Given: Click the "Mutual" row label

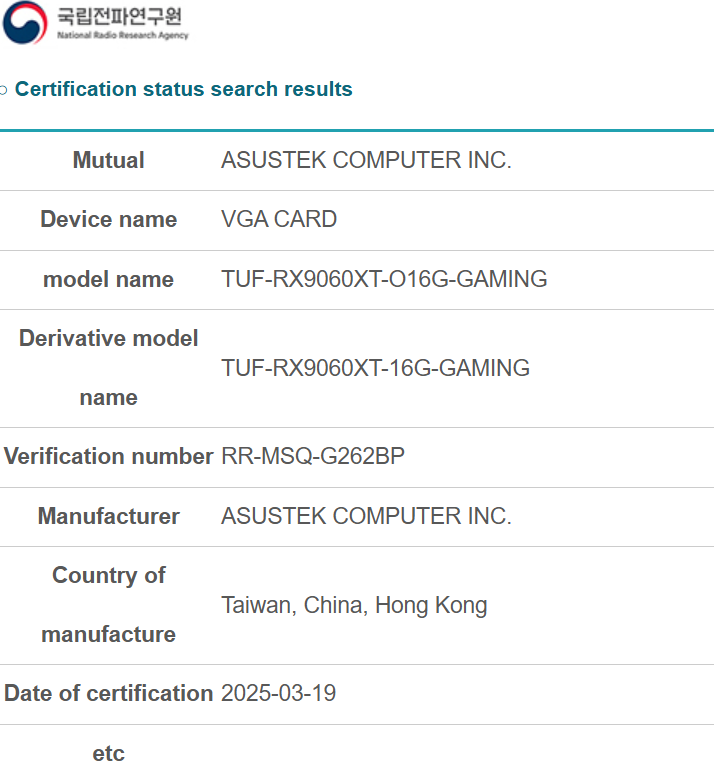Looking at the screenshot, I should [x=108, y=160].
